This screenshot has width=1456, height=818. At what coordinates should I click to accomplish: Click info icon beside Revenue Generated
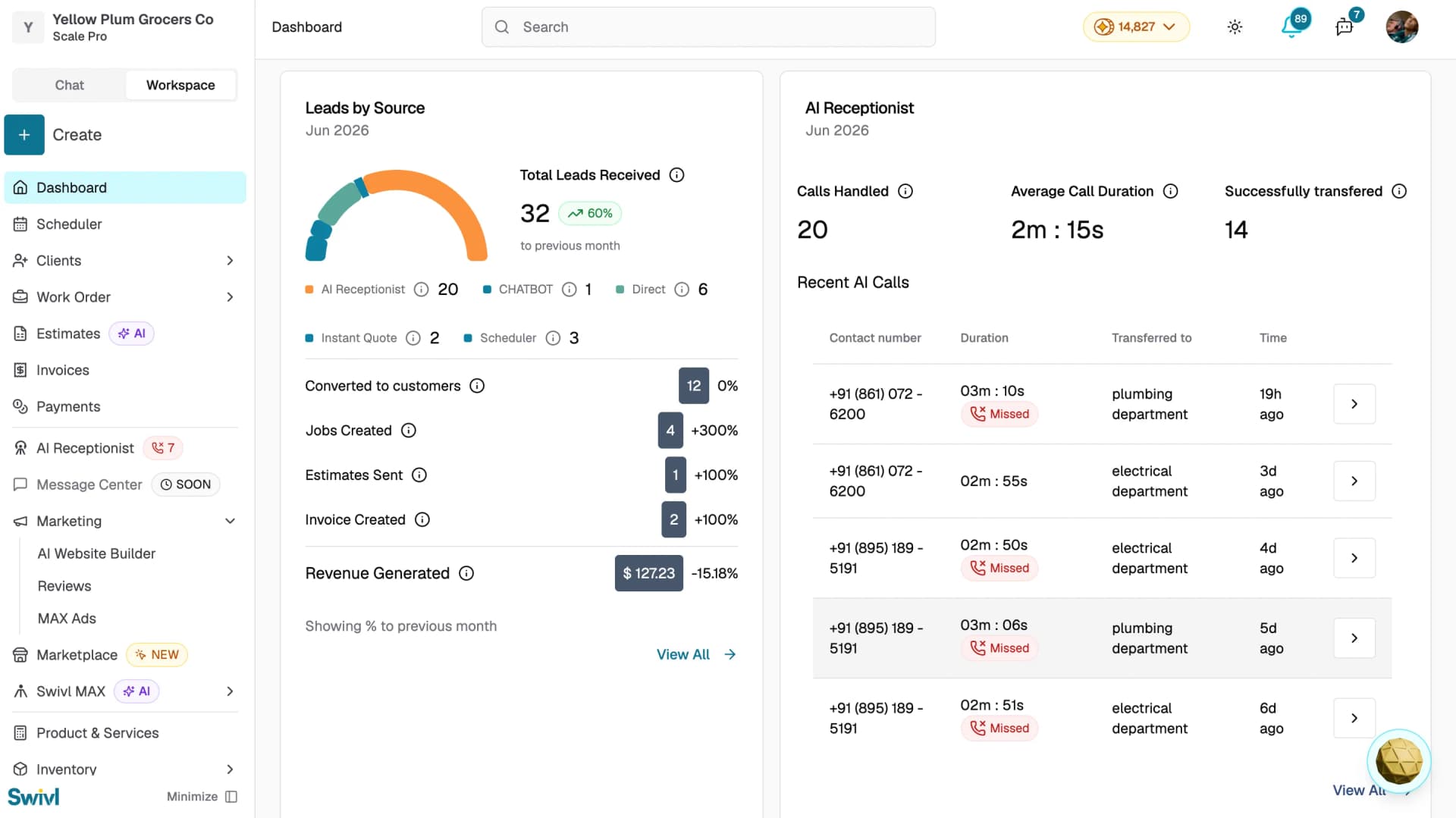tap(466, 573)
